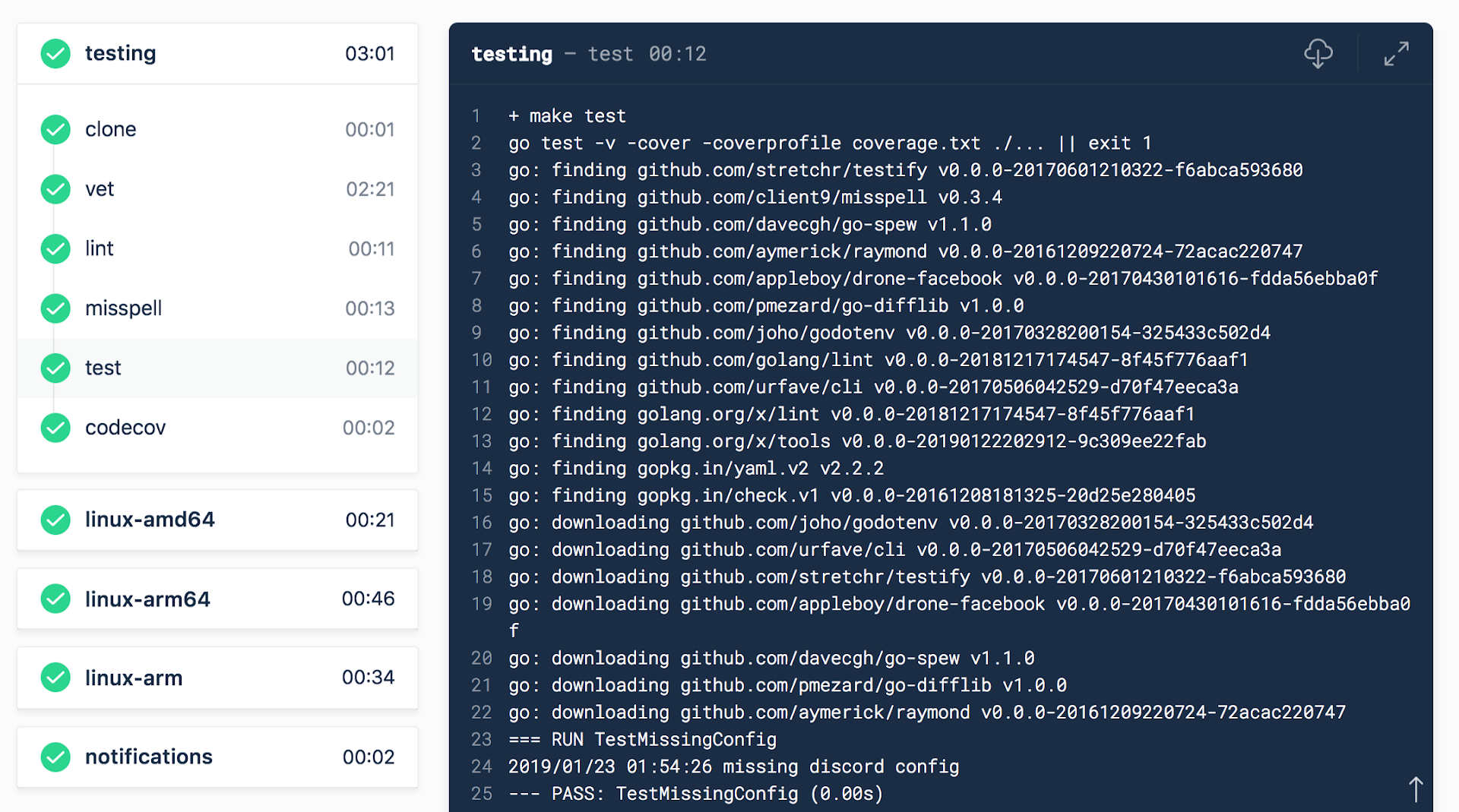Click the green check icon beside lint
Viewport: 1459px width, 812px height.
tap(55, 248)
